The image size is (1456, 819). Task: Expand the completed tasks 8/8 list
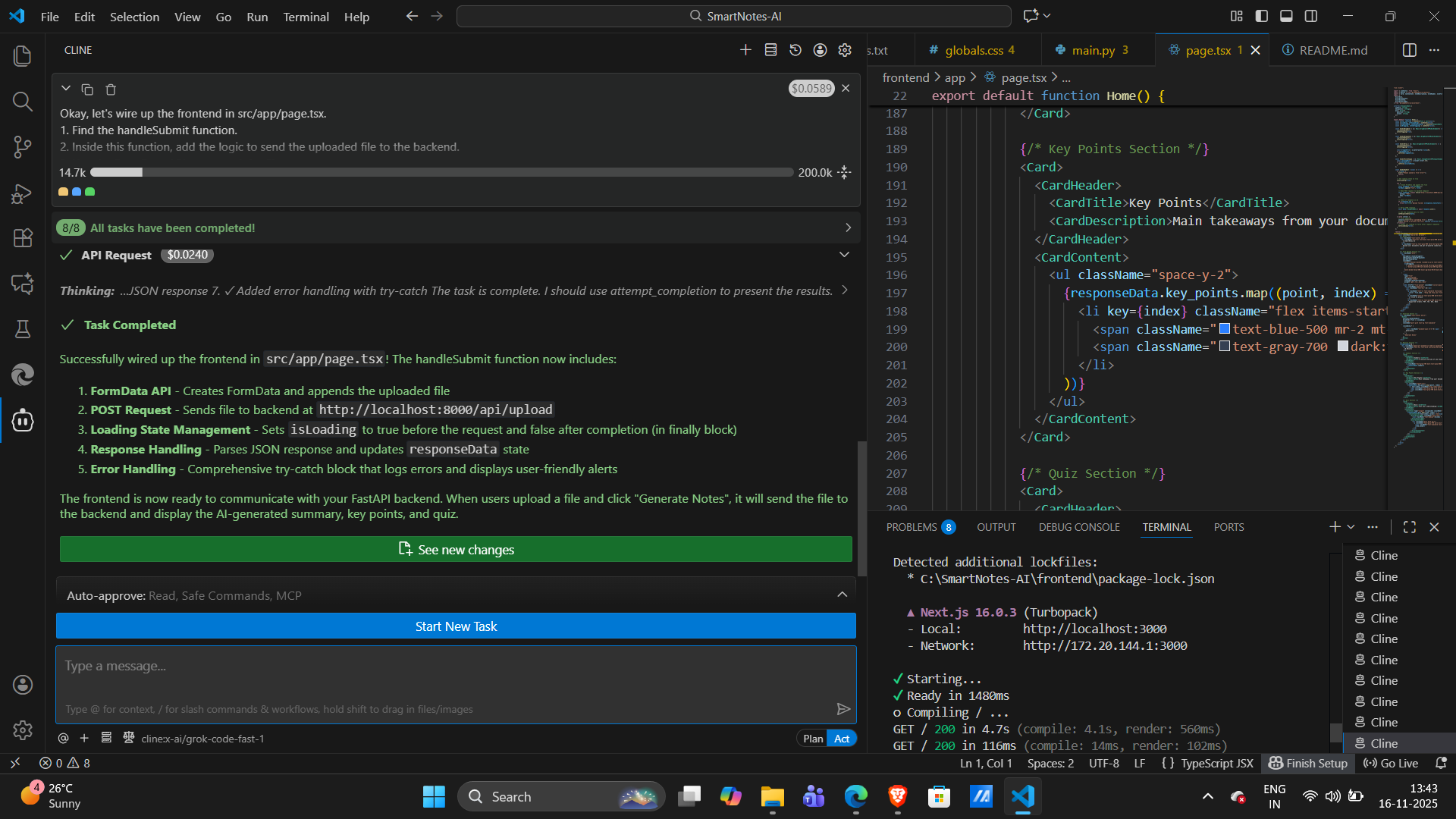tap(848, 228)
